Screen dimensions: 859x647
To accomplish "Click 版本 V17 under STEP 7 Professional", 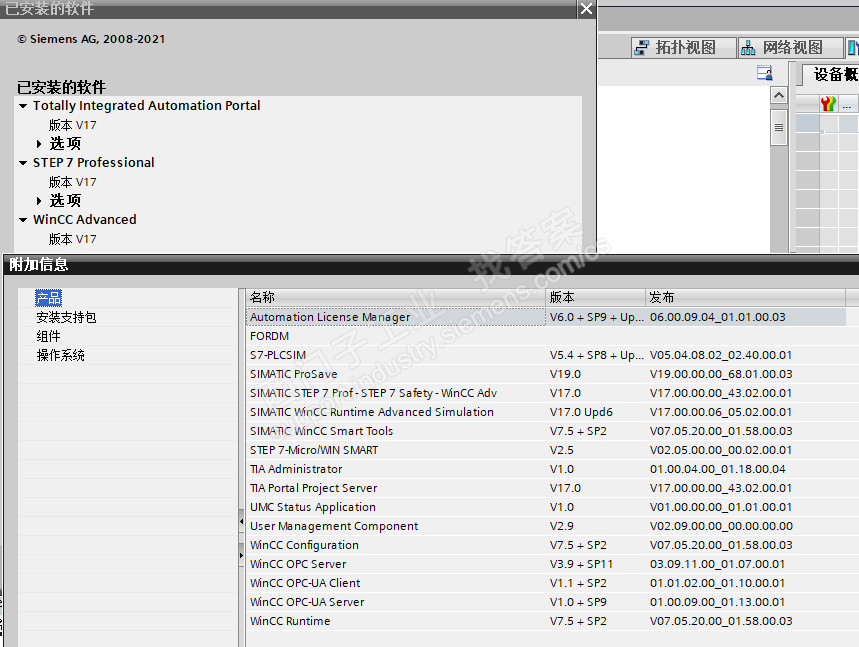I will click(72, 182).
